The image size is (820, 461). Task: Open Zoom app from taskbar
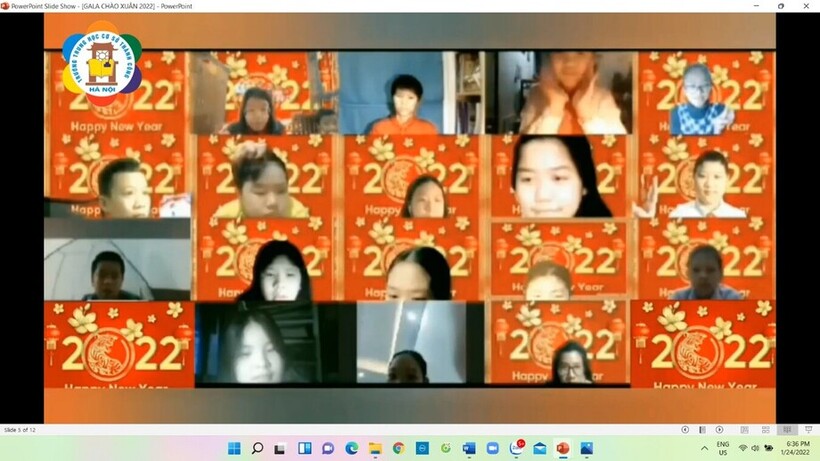pos(492,448)
